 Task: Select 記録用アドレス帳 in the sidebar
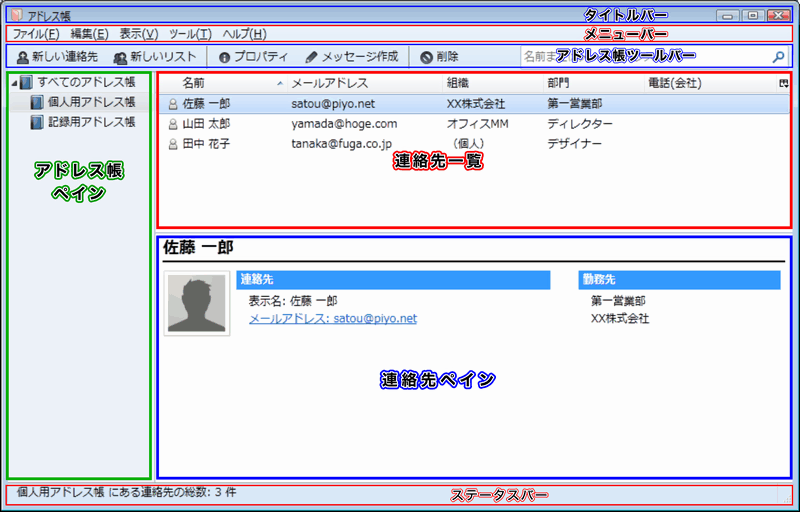[x=91, y=122]
